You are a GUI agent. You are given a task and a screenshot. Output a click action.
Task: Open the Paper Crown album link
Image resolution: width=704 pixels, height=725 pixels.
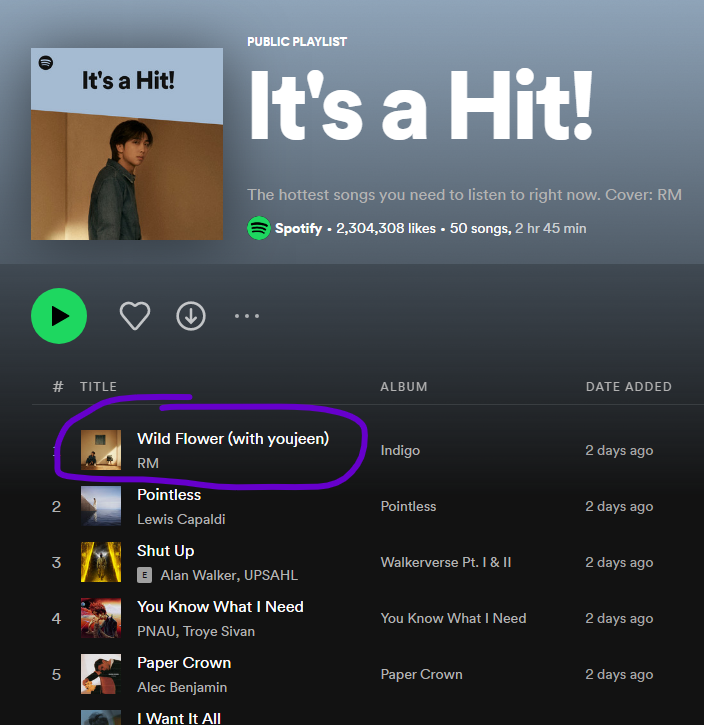tap(422, 674)
